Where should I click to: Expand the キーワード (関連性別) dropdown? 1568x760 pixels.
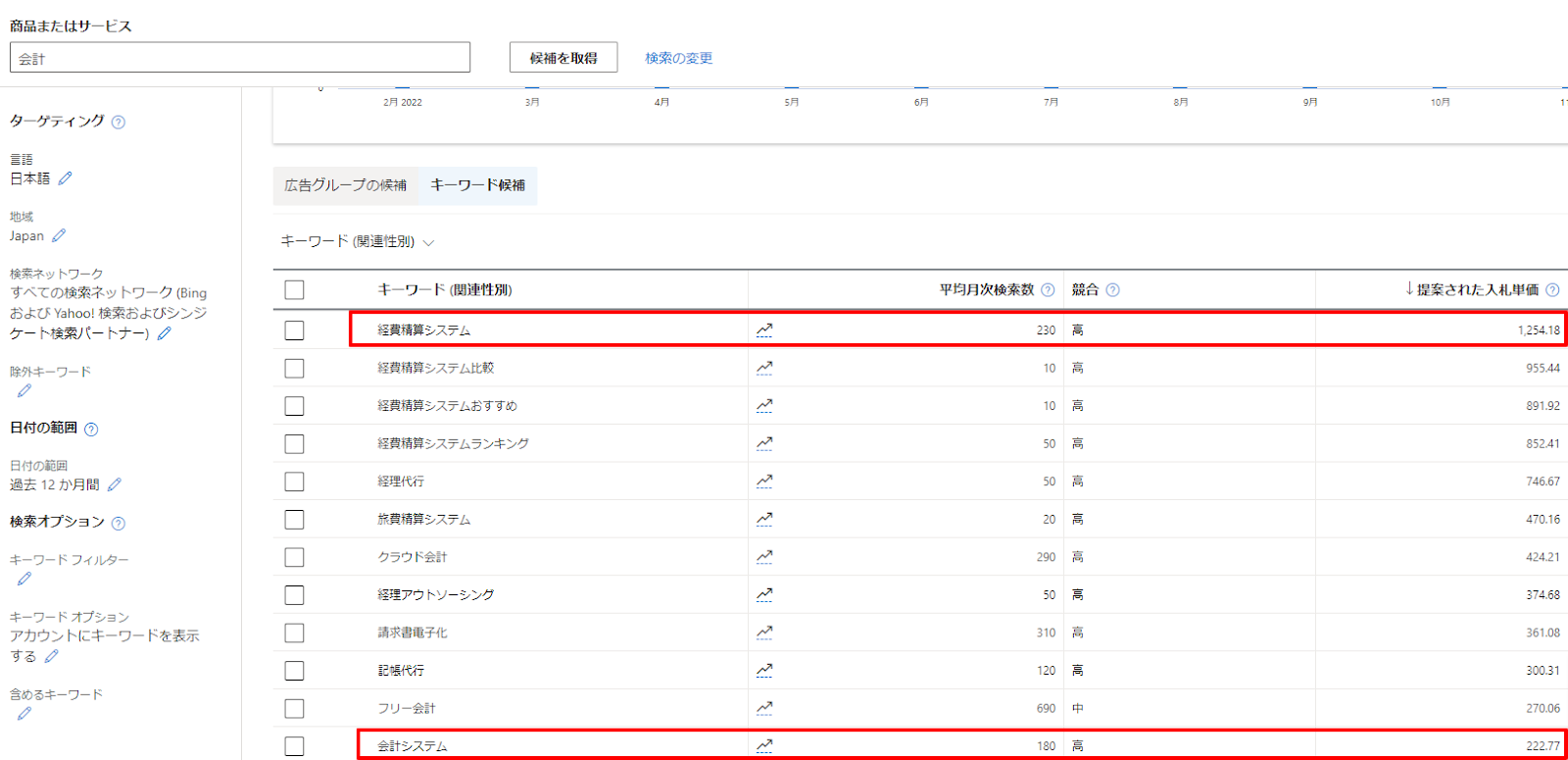coord(358,242)
